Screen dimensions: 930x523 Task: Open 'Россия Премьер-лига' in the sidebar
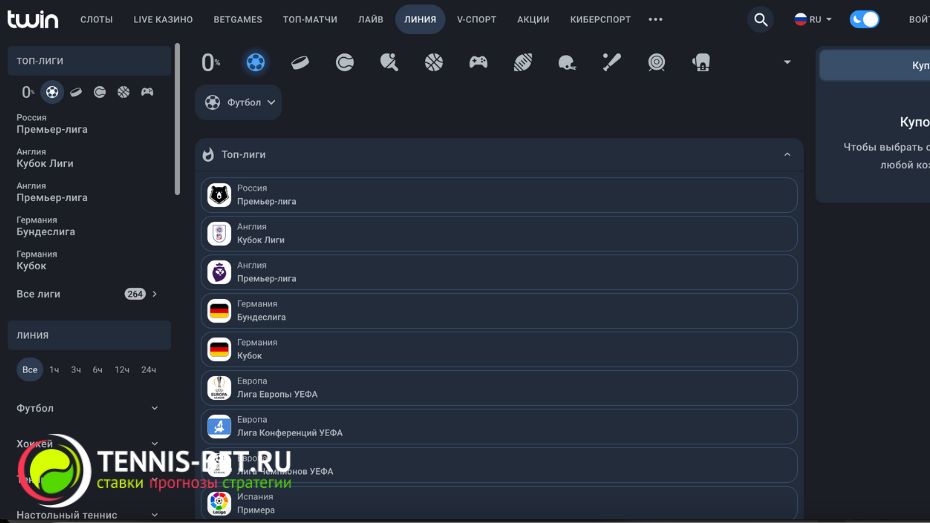click(52, 124)
